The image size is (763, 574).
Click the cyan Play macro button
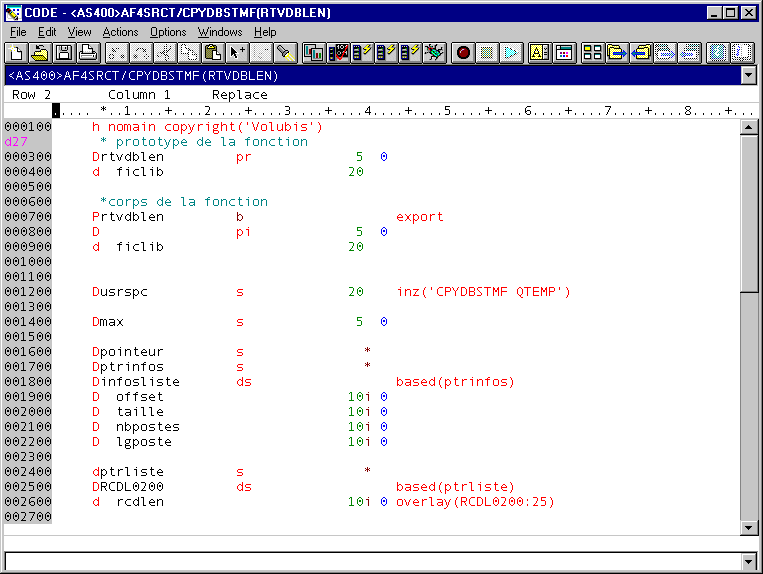point(510,53)
